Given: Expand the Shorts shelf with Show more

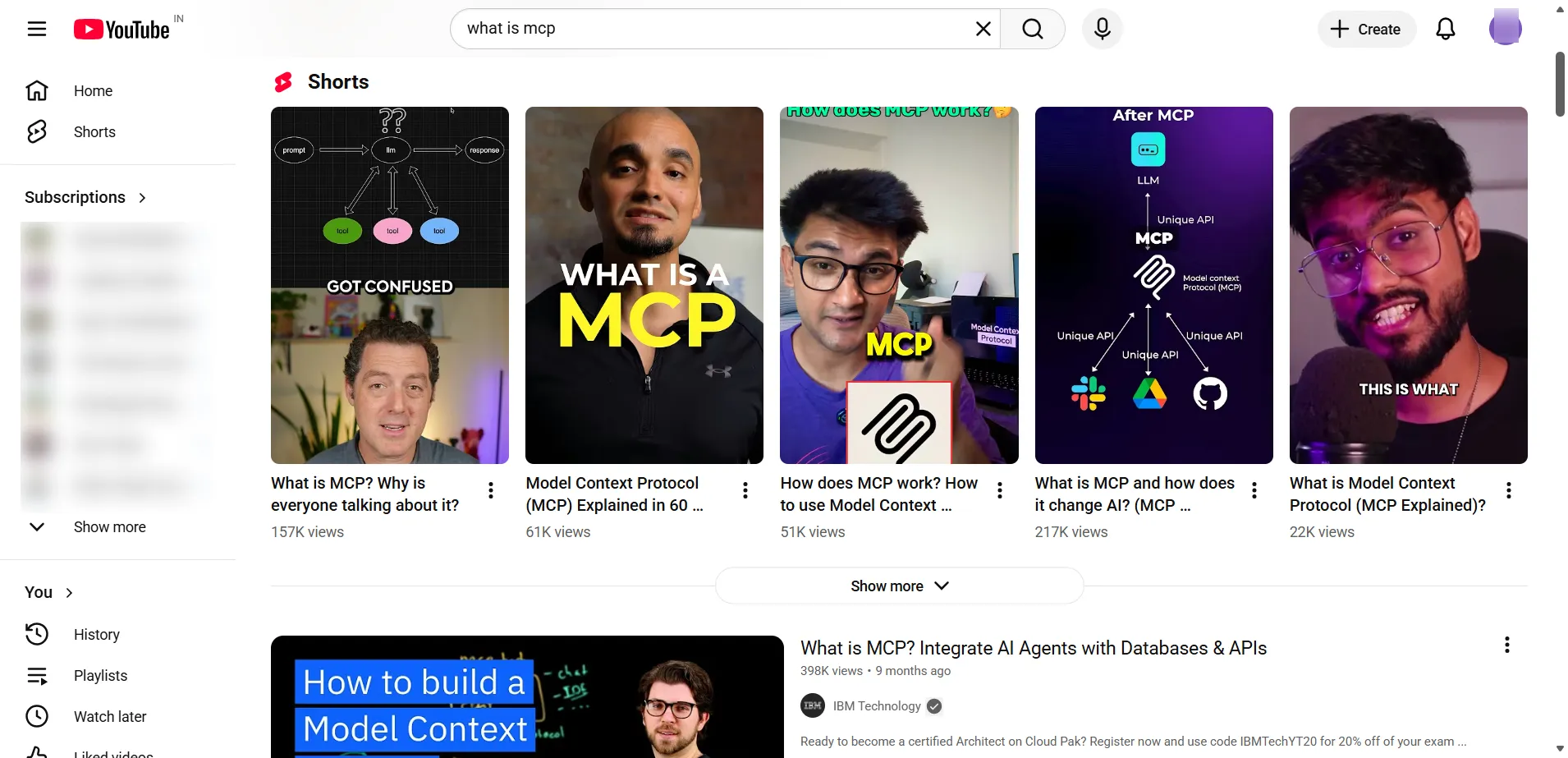Looking at the screenshot, I should coord(898,586).
